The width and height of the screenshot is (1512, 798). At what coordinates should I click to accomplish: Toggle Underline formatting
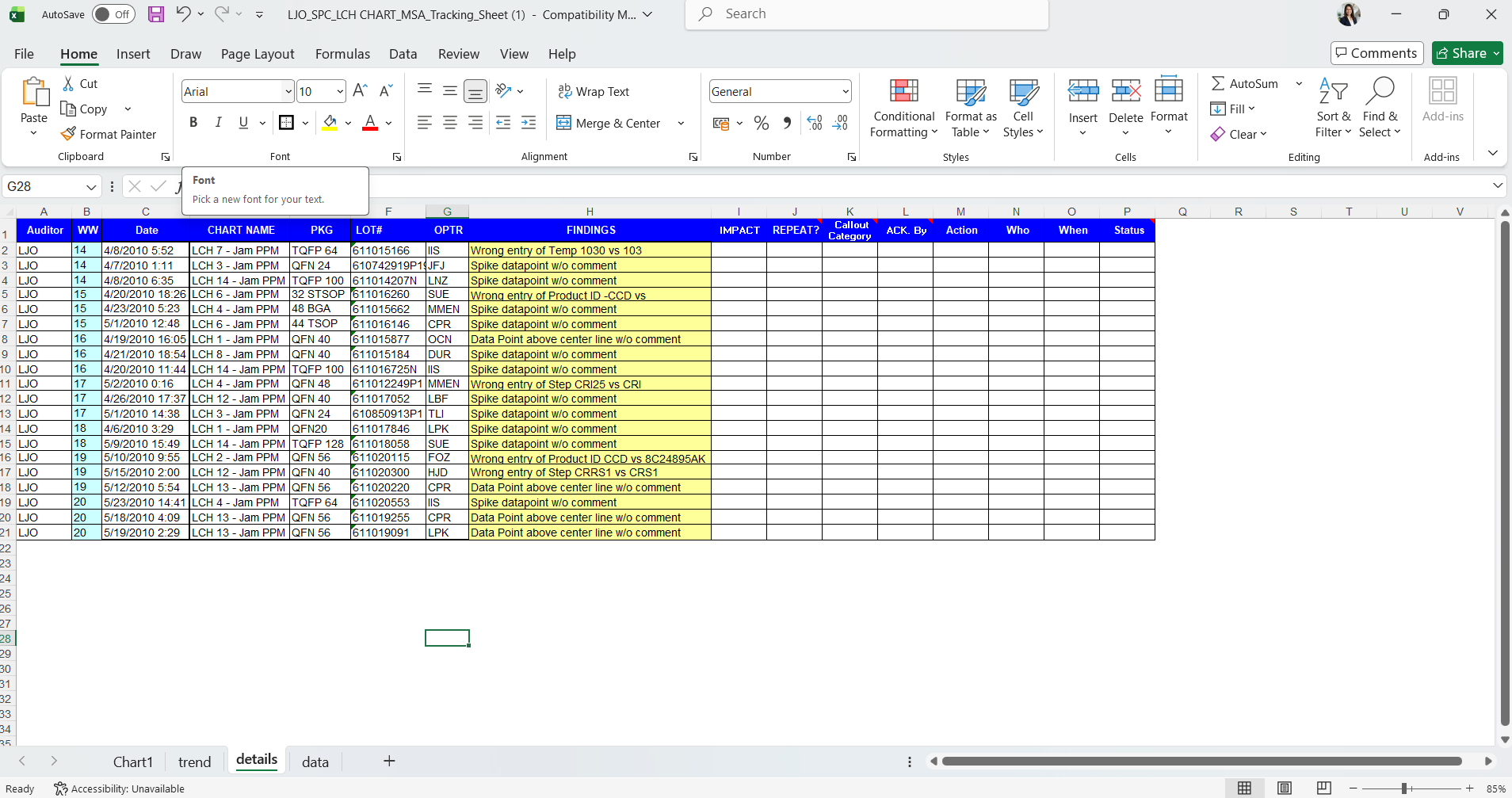pyautogui.click(x=243, y=123)
